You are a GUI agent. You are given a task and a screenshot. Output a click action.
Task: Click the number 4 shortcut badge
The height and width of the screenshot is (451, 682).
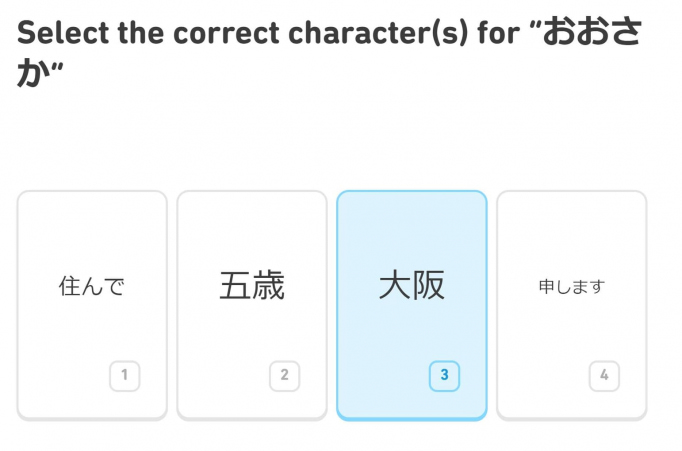click(x=604, y=376)
